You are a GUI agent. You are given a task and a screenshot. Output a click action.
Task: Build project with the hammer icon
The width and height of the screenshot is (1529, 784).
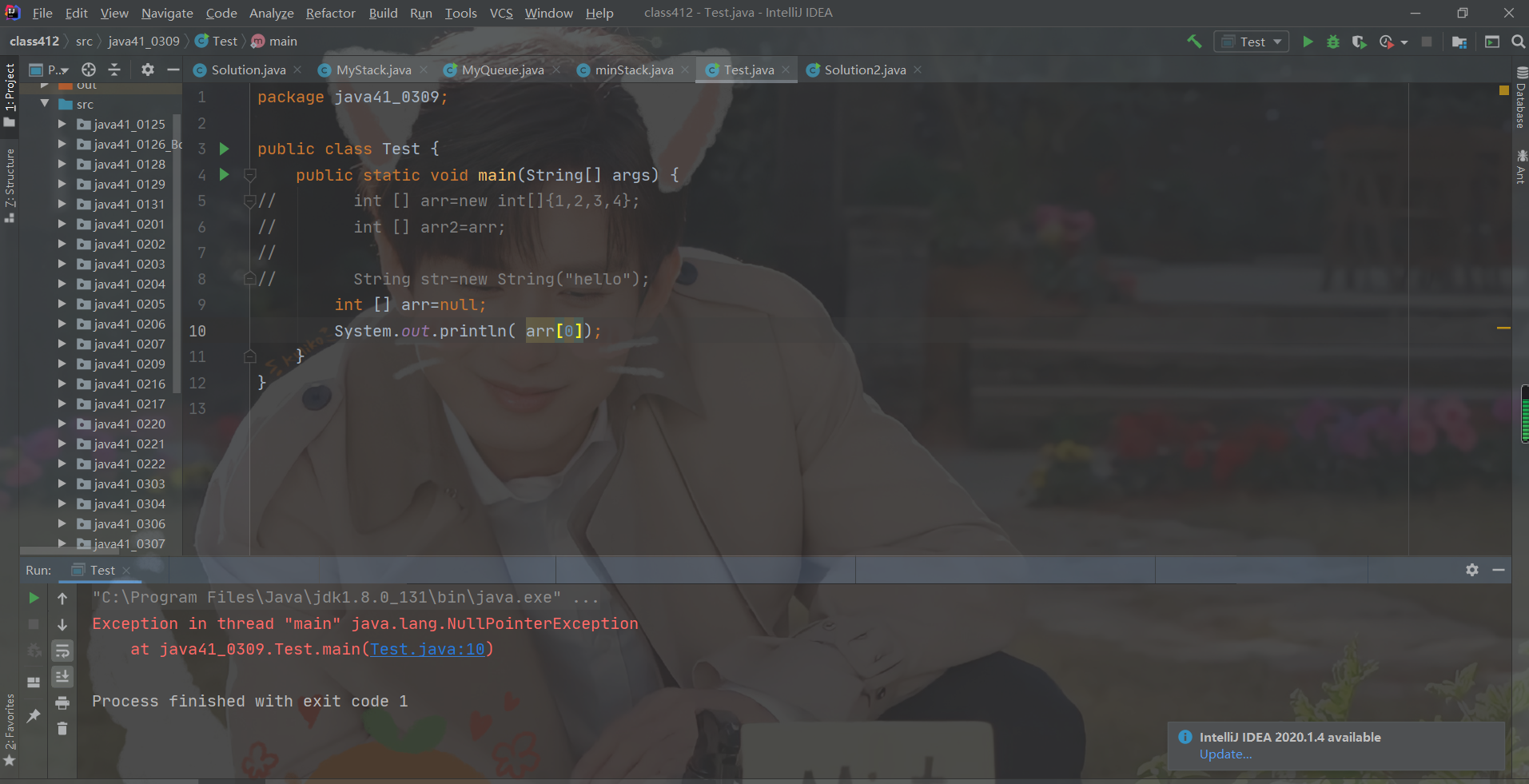coord(1194,42)
